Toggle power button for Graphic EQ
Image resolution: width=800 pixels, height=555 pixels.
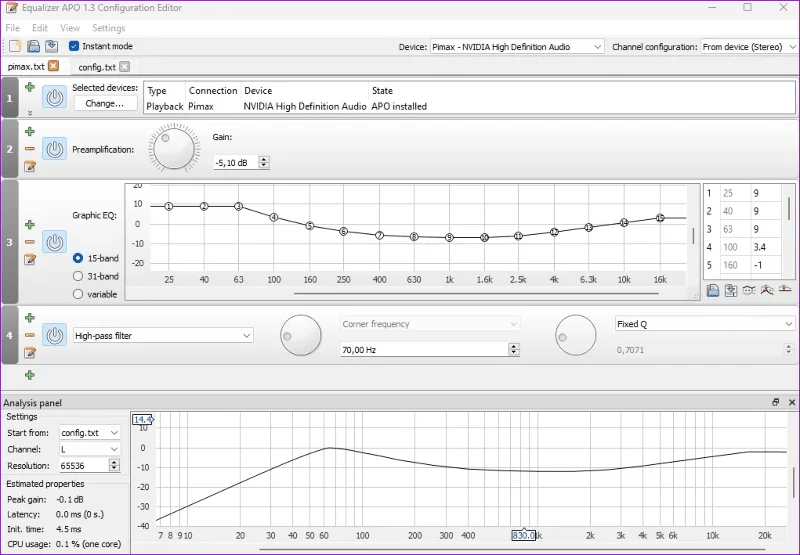pyautogui.click(x=55, y=242)
